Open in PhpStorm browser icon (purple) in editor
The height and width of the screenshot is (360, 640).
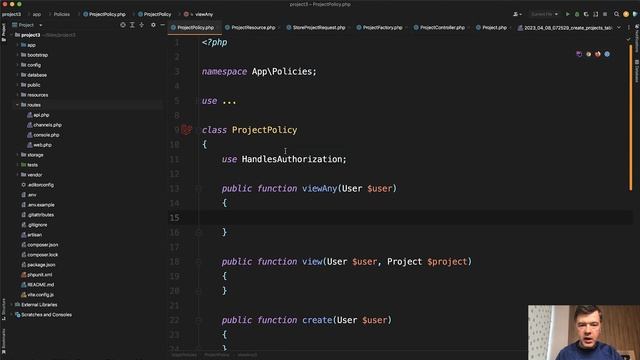point(579,54)
